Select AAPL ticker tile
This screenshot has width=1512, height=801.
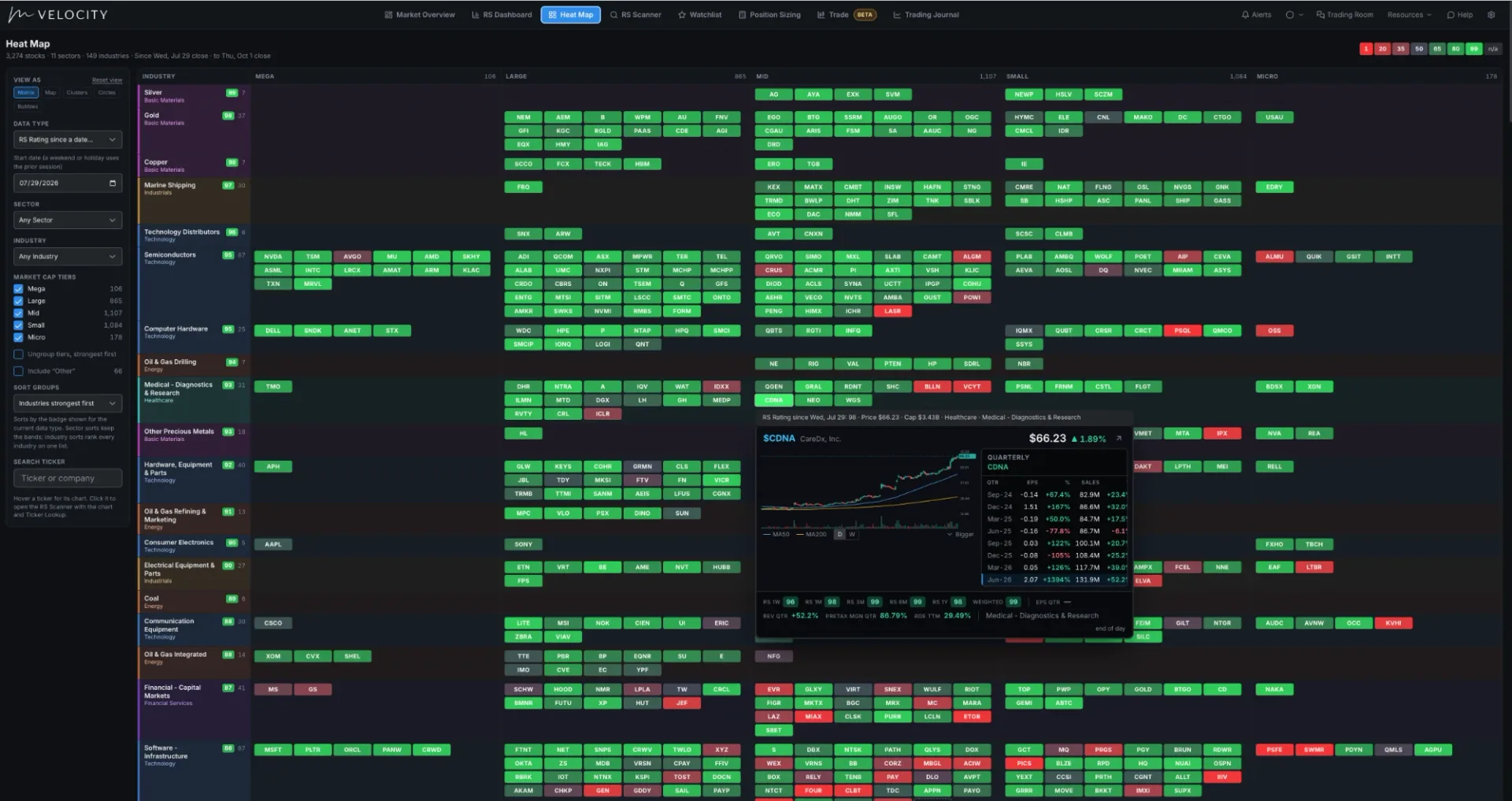(x=273, y=544)
